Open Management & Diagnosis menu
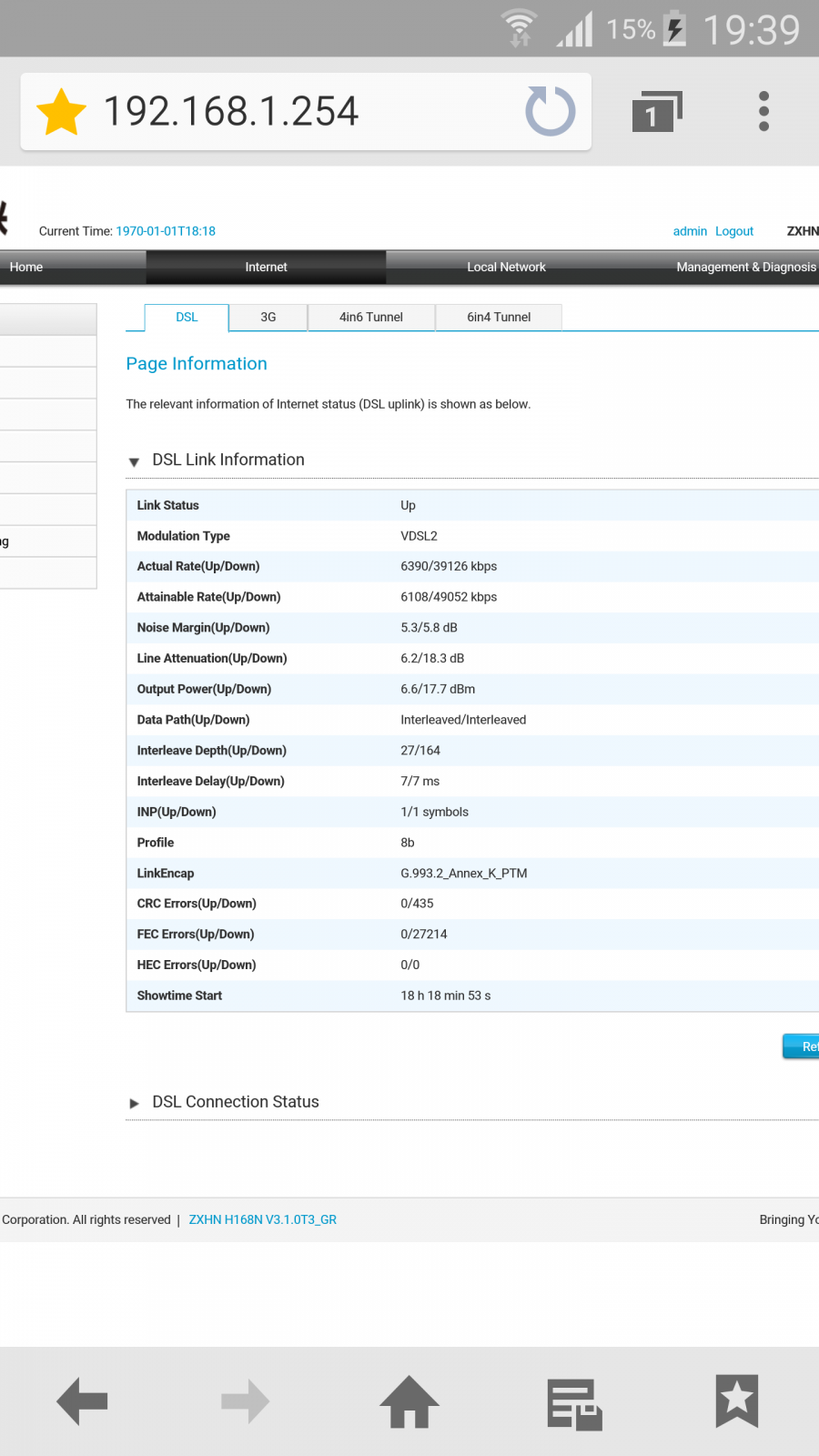The image size is (819, 1456). [x=745, y=268]
